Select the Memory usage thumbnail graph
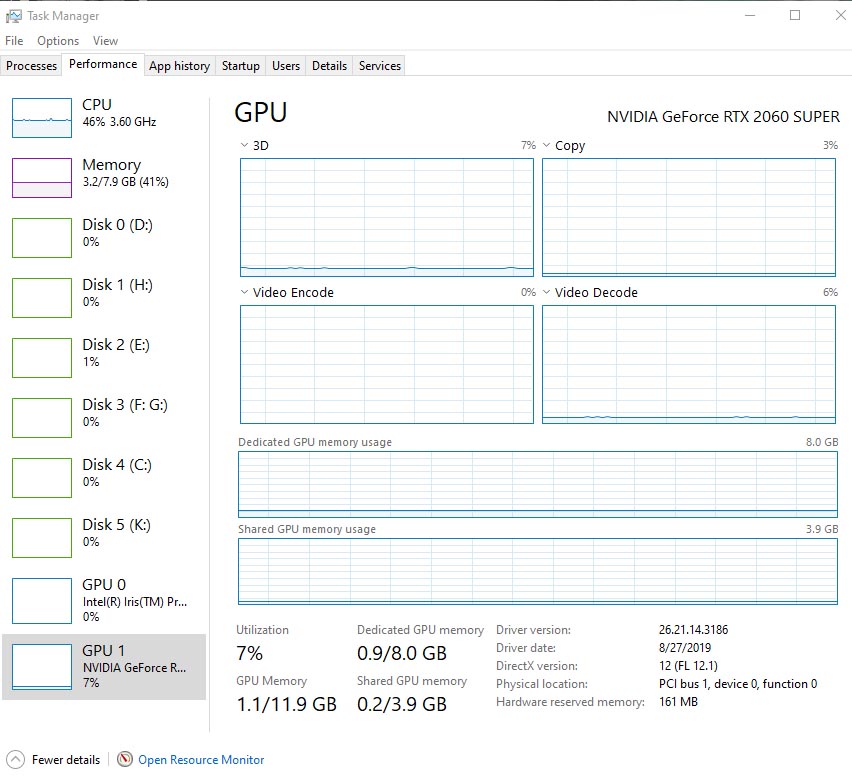The width and height of the screenshot is (852, 778). 42,178
